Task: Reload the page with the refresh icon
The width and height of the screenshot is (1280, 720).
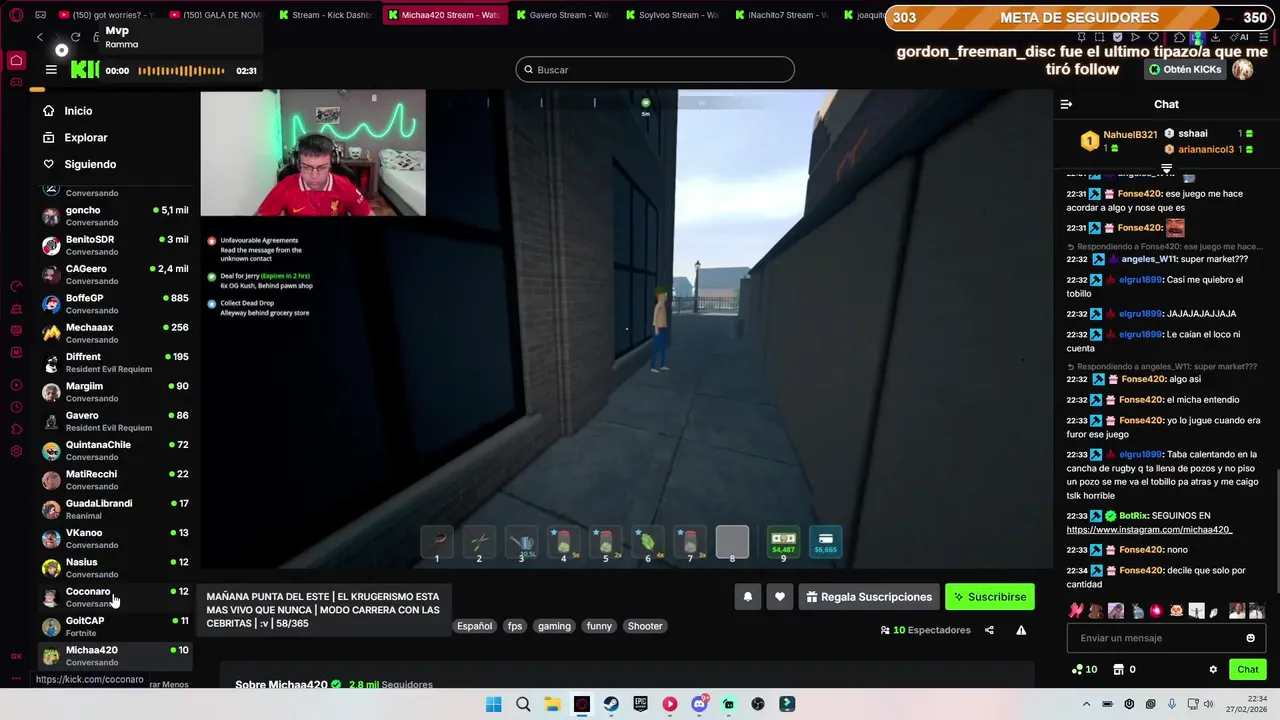Action: [75, 37]
